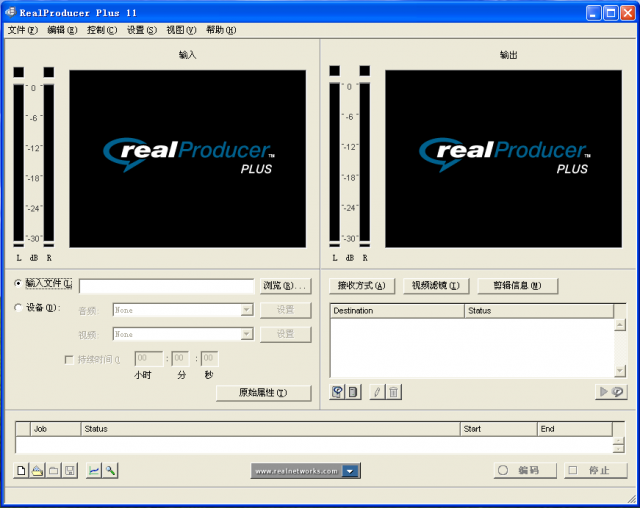The height and width of the screenshot is (508, 640).
Task: Click the 输出 video preview
Action: coord(504,159)
